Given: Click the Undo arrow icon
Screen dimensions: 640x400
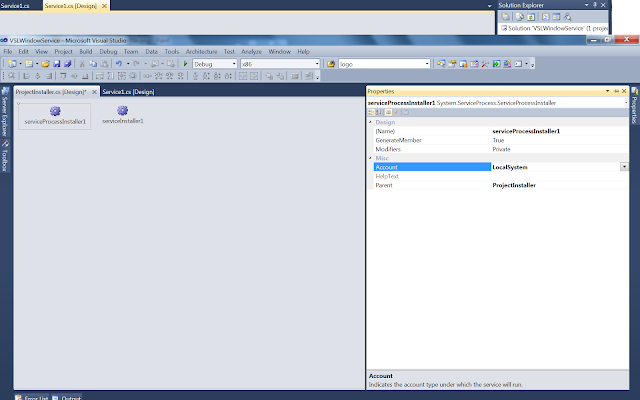Looking at the screenshot, I should 119,64.
